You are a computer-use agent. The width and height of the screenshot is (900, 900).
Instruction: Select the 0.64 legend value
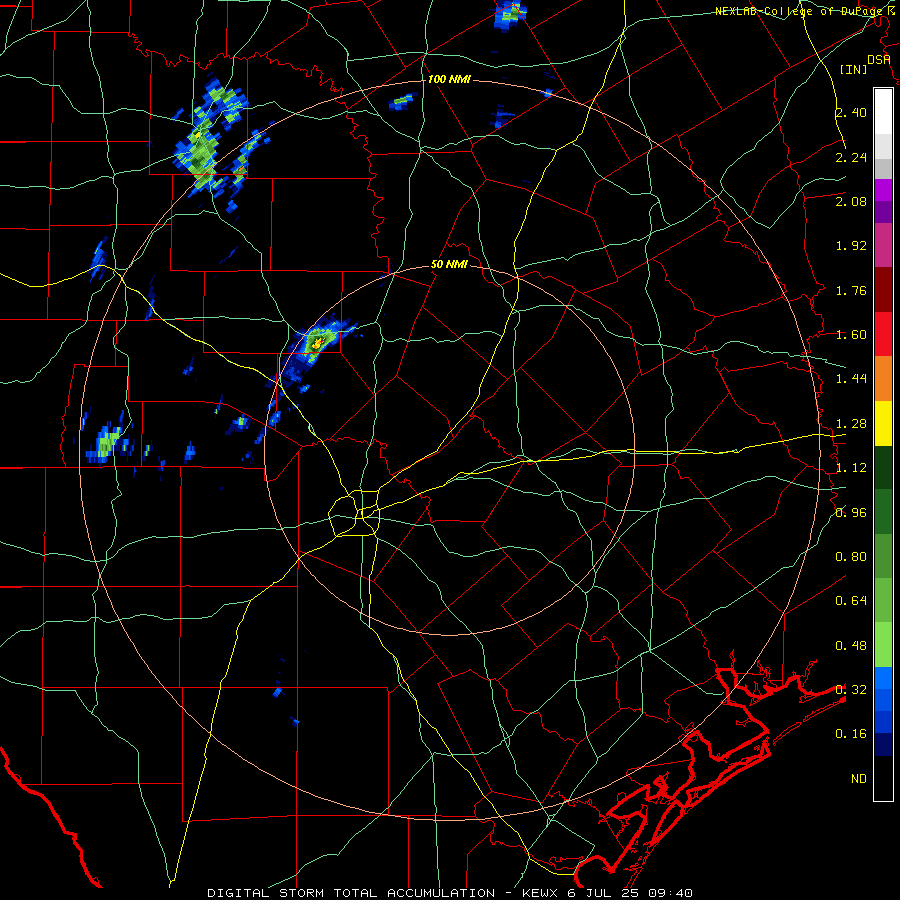[x=851, y=601]
